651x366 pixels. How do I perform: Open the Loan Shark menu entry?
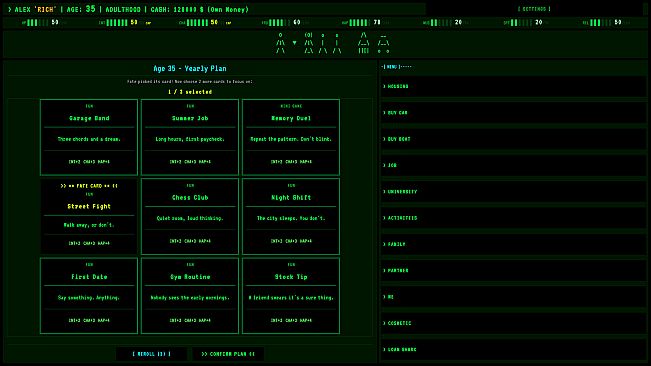click(x=514, y=349)
